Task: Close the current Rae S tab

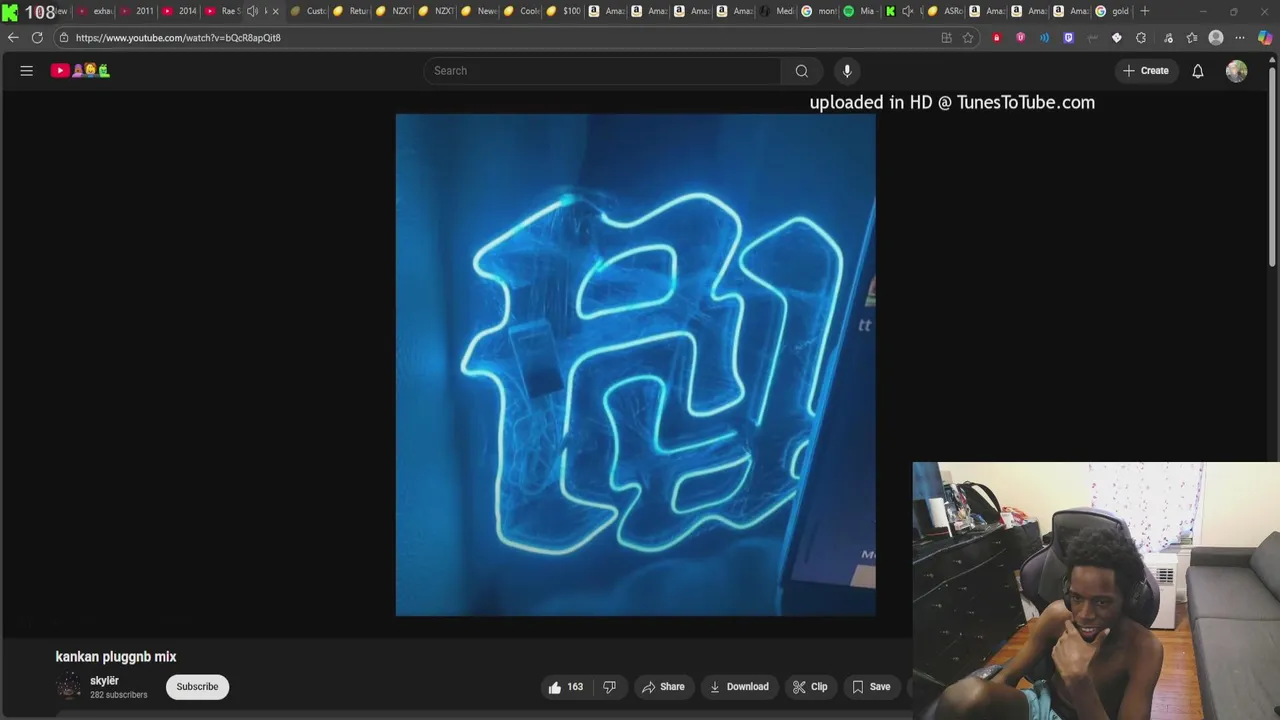Action: [275, 11]
